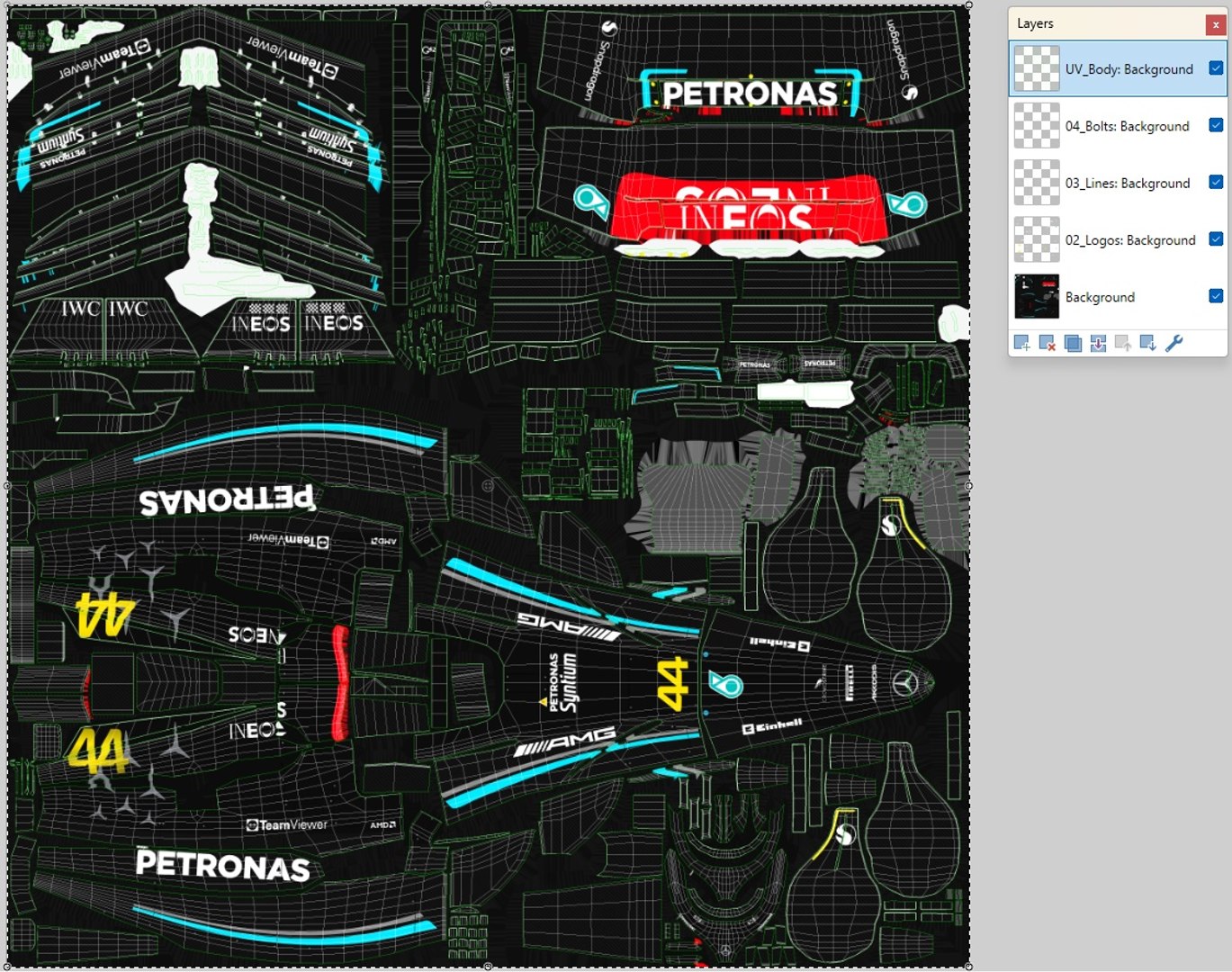Click the UV_Body layer thumbnail
The image size is (1232, 972).
tap(1037, 68)
